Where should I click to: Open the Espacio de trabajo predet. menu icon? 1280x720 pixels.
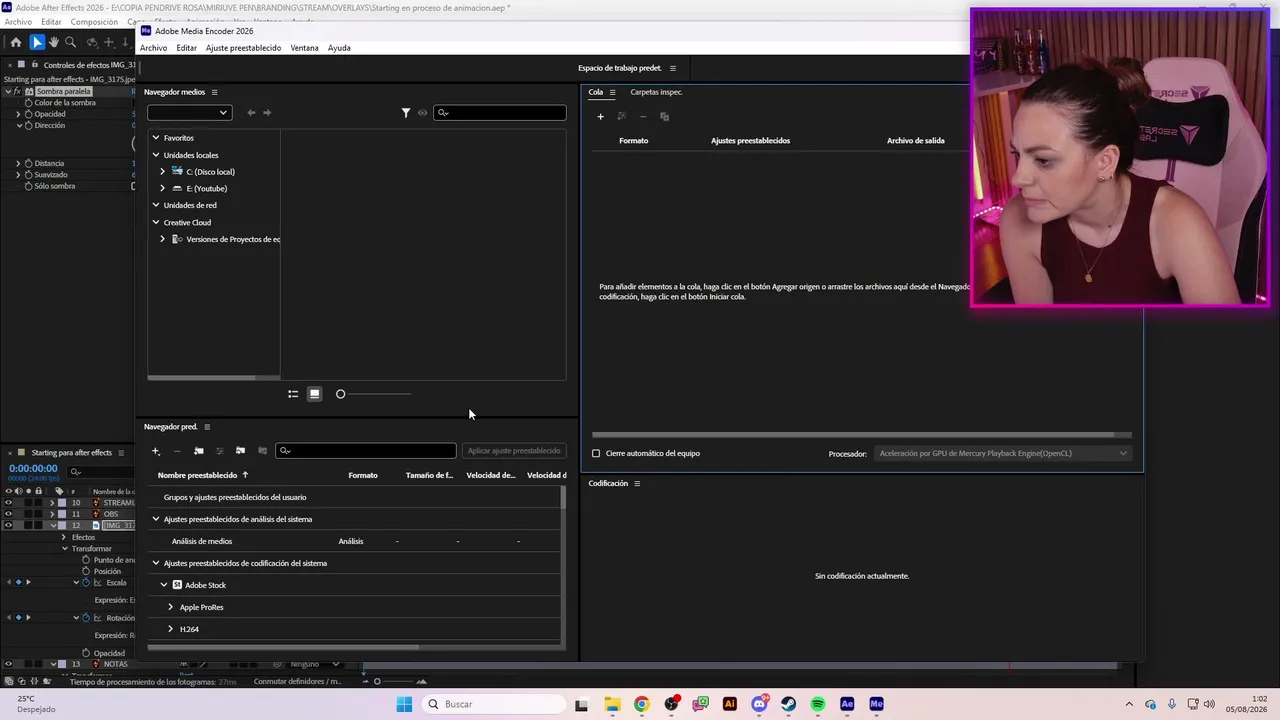tap(673, 68)
